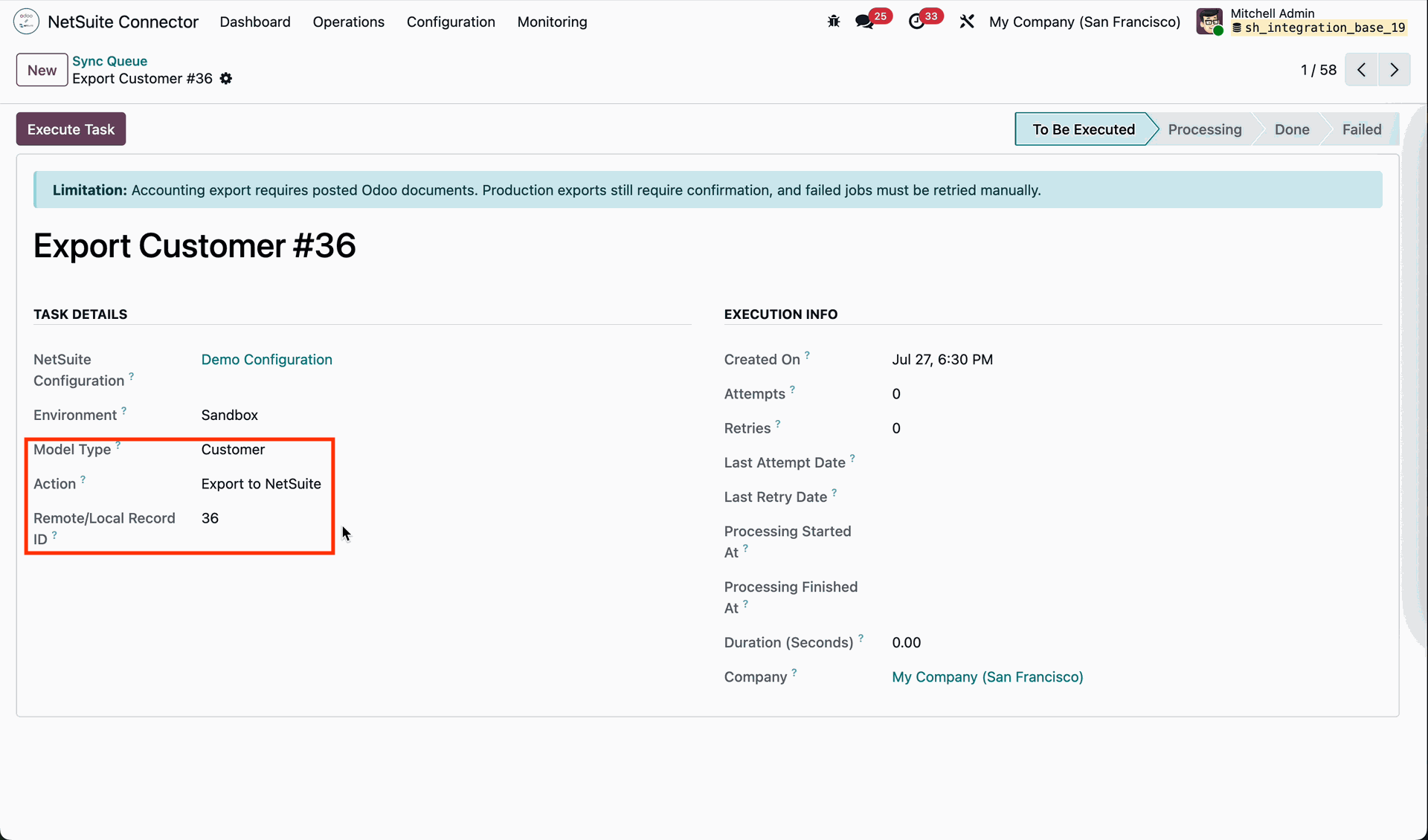Screen dimensions: 1428x840
Task: Select the Failed status stage
Action: pos(1362,129)
